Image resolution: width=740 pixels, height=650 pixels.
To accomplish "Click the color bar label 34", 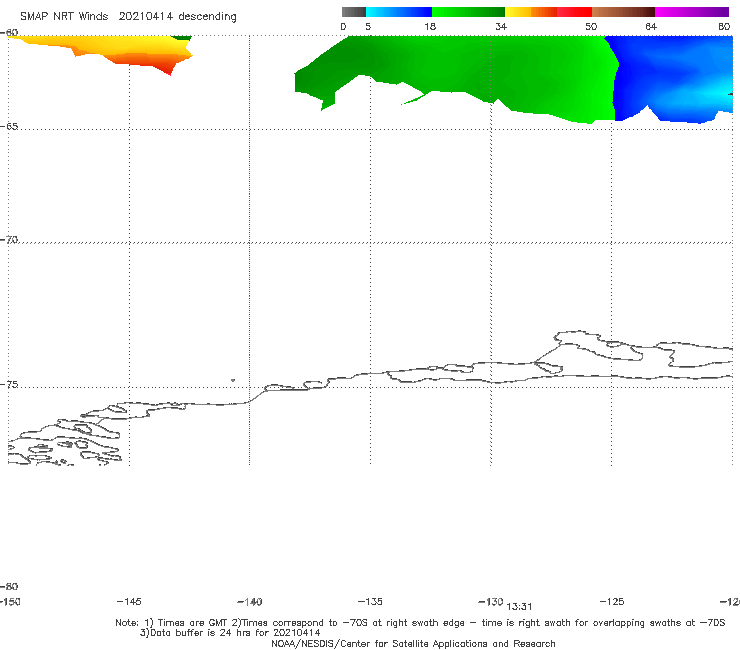I will click(x=501, y=26).
